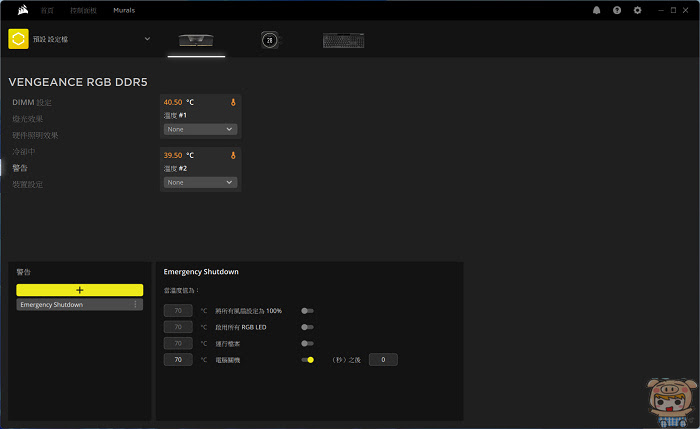
Task: Click the 溫度 #2 label
Action: [175, 169]
